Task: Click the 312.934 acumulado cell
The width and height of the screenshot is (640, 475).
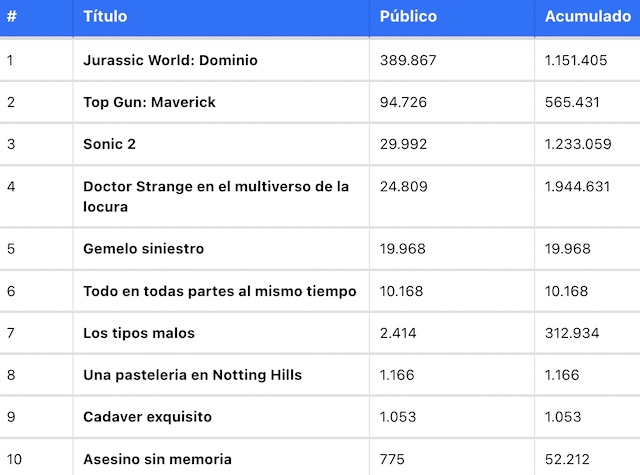Action: tap(572, 333)
